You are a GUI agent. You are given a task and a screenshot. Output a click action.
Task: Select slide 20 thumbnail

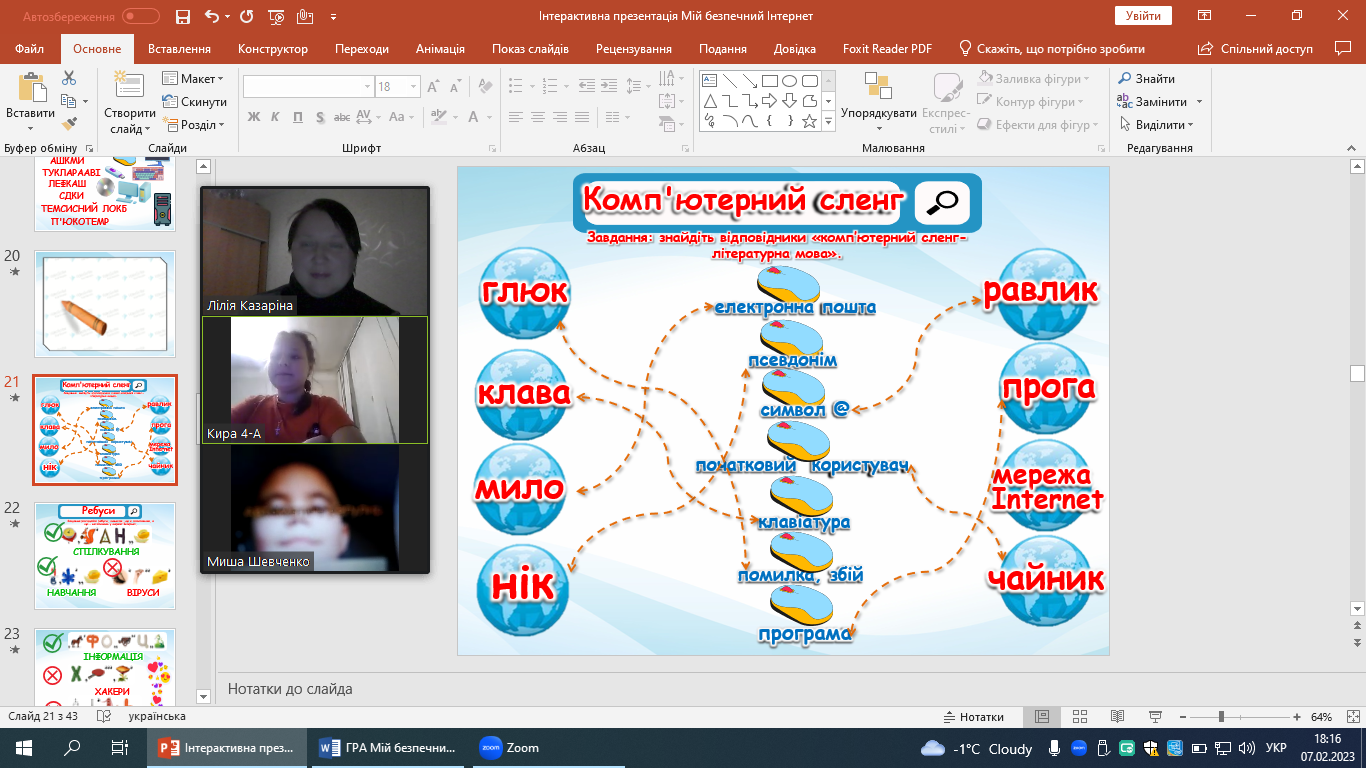(x=105, y=304)
